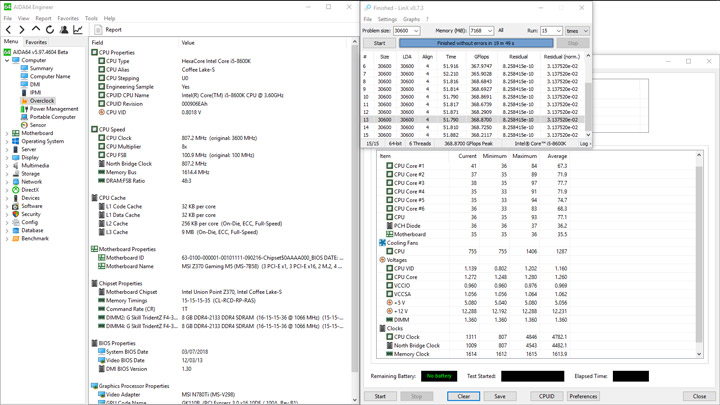Expand the Storage tree node
Screen dimensions: 720x405
pyautogui.click(x=7, y=174)
